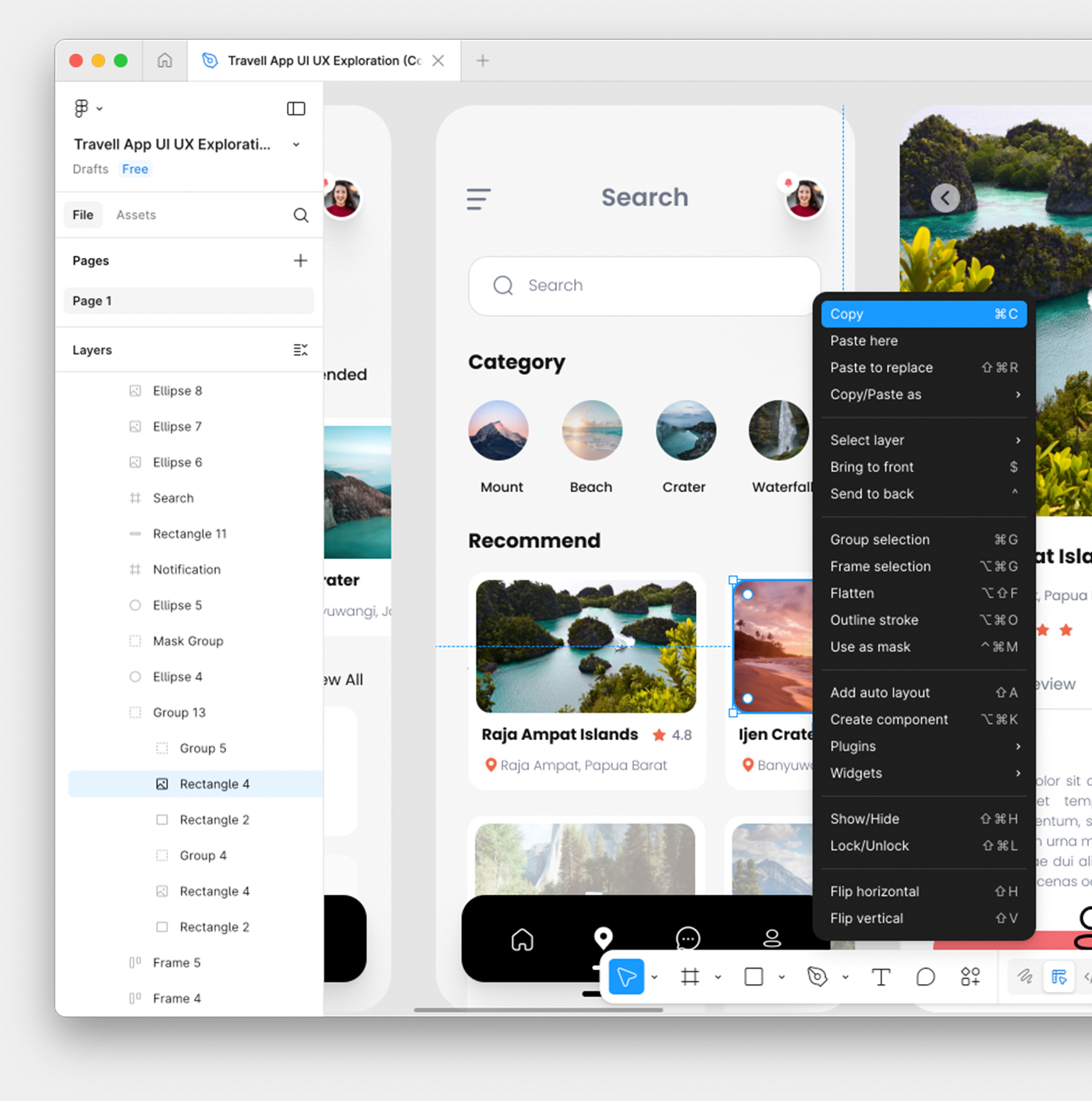
Task: Select the Comment tool
Action: (926, 977)
